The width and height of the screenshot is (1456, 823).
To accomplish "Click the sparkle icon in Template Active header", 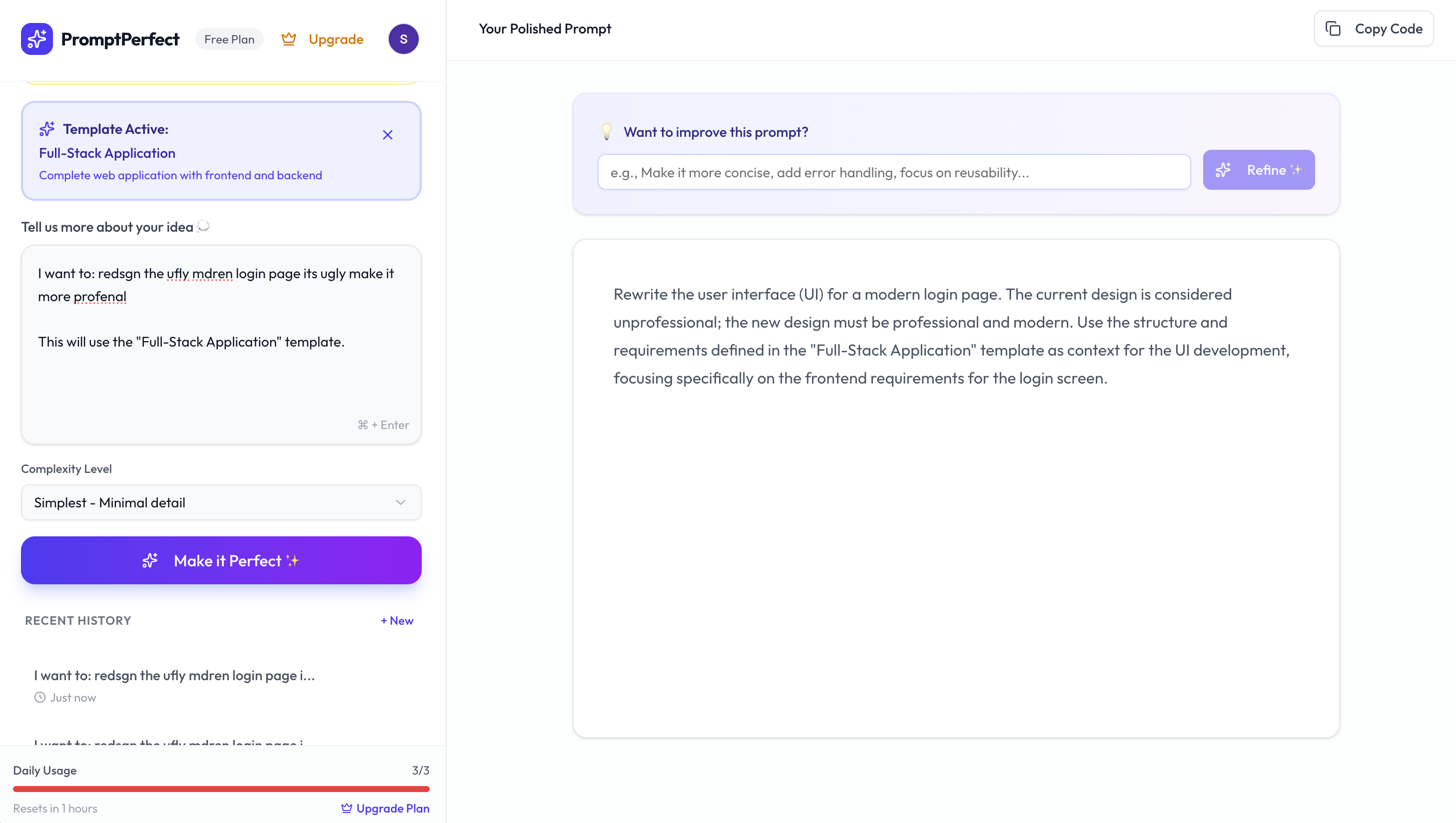I will 47,129.
